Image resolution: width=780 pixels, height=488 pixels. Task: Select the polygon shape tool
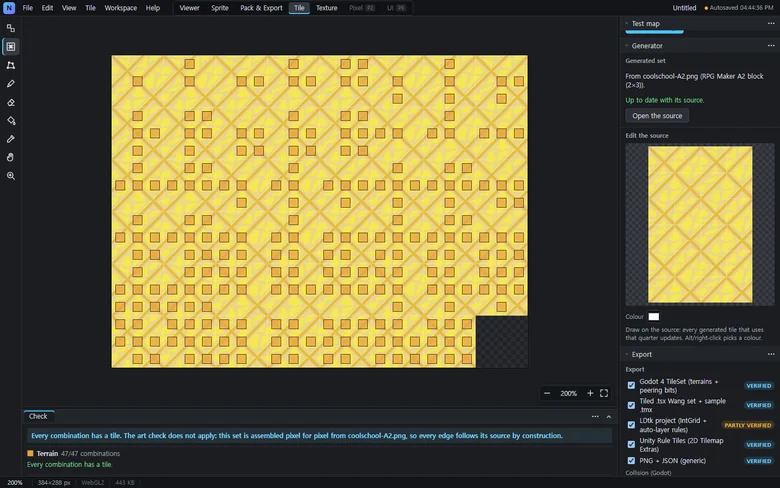pos(10,65)
